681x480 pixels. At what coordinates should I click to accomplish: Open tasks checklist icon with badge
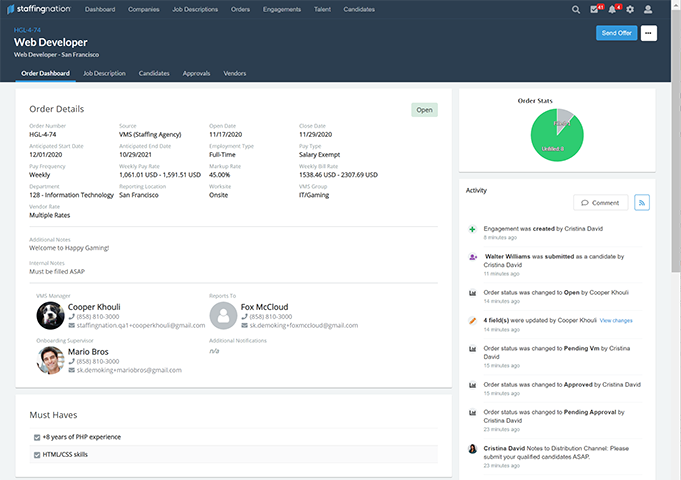click(596, 9)
